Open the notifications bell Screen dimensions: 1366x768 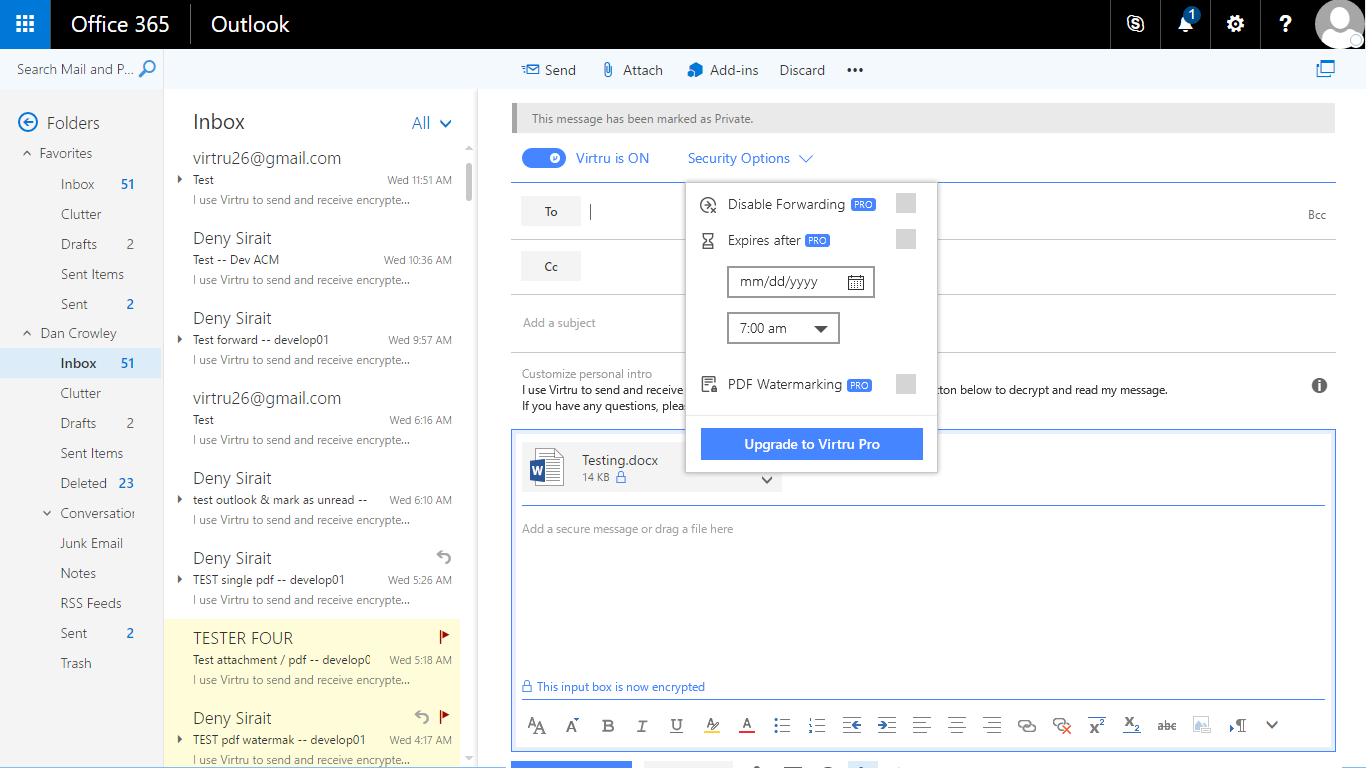click(1185, 24)
